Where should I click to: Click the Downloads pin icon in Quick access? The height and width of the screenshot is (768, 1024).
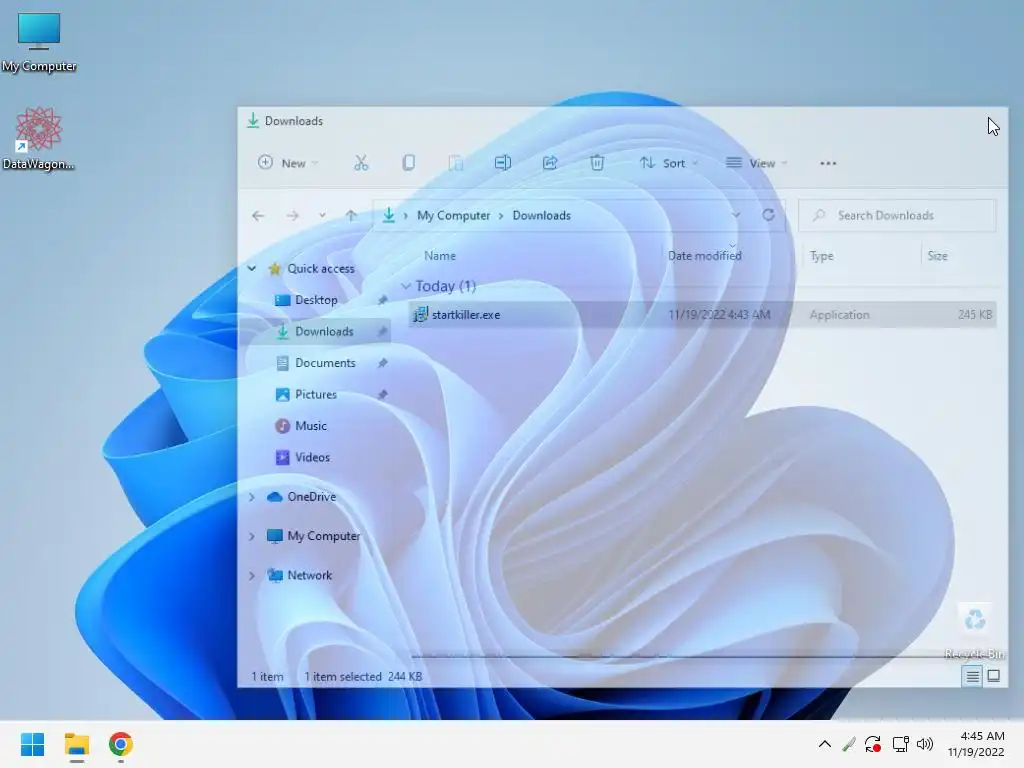click(x=382, y=332)
